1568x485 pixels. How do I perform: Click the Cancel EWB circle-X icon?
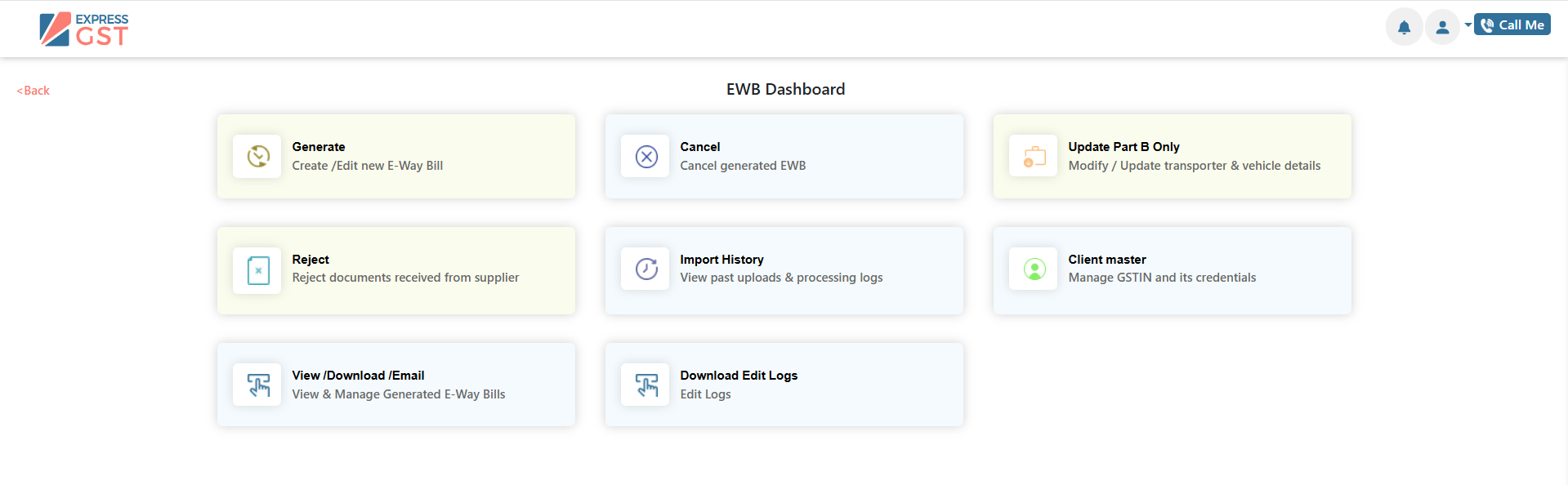(646, 156)
